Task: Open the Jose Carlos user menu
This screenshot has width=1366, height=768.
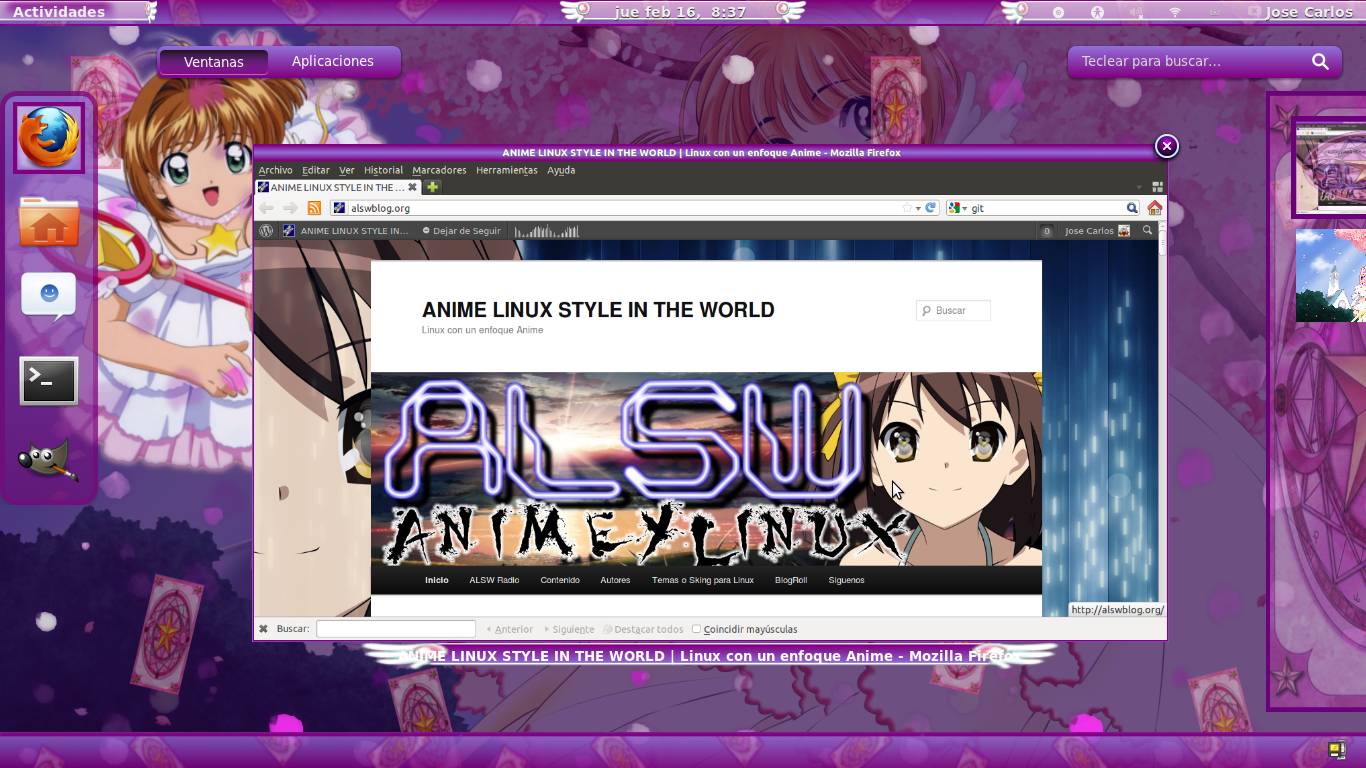Action: 1308,12
